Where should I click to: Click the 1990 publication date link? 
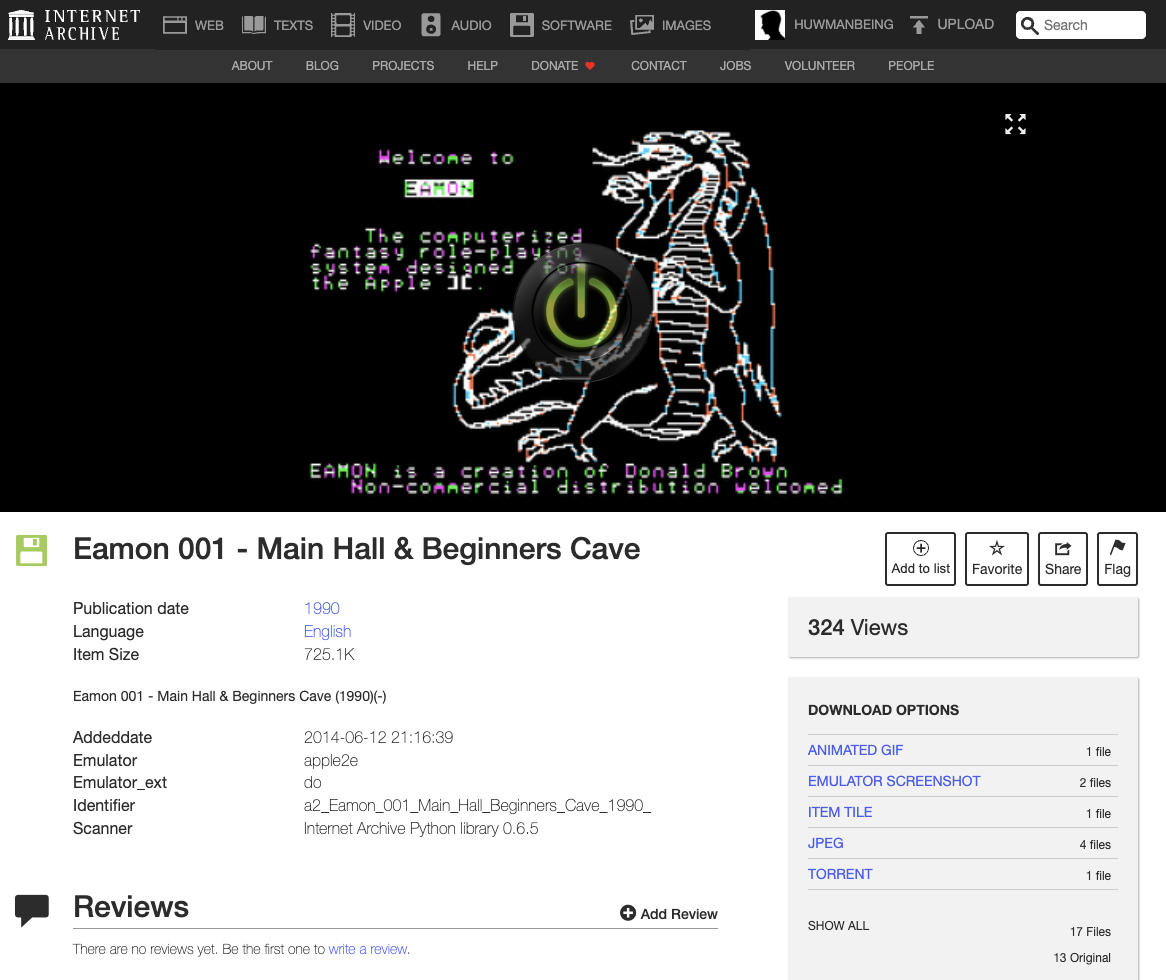click(x=321, y=608)
